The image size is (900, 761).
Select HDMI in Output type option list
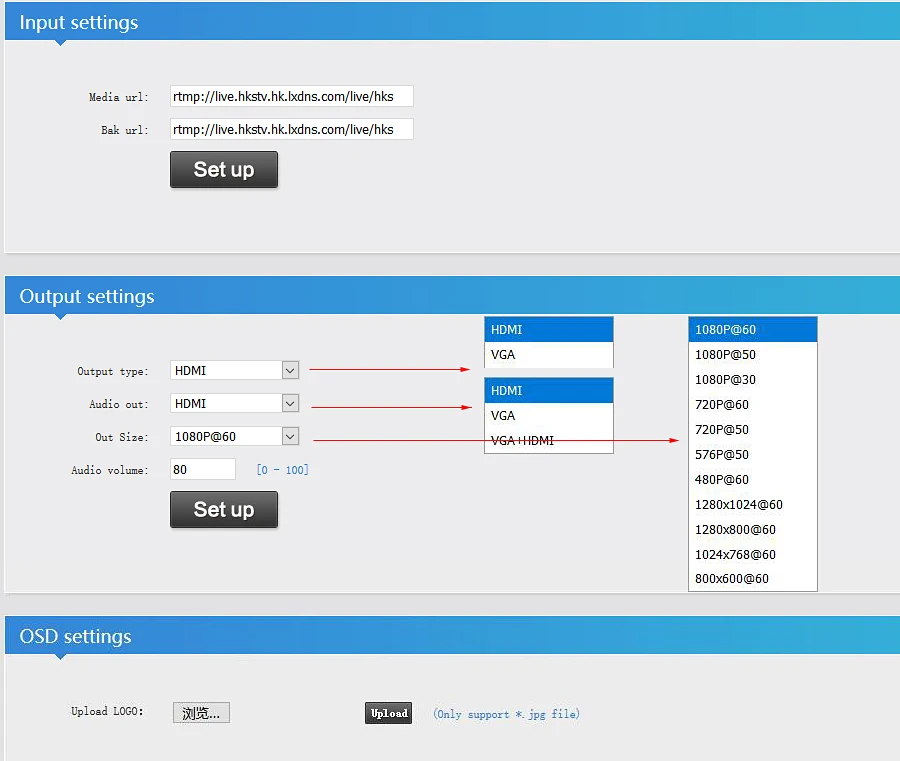click(549, 329)
